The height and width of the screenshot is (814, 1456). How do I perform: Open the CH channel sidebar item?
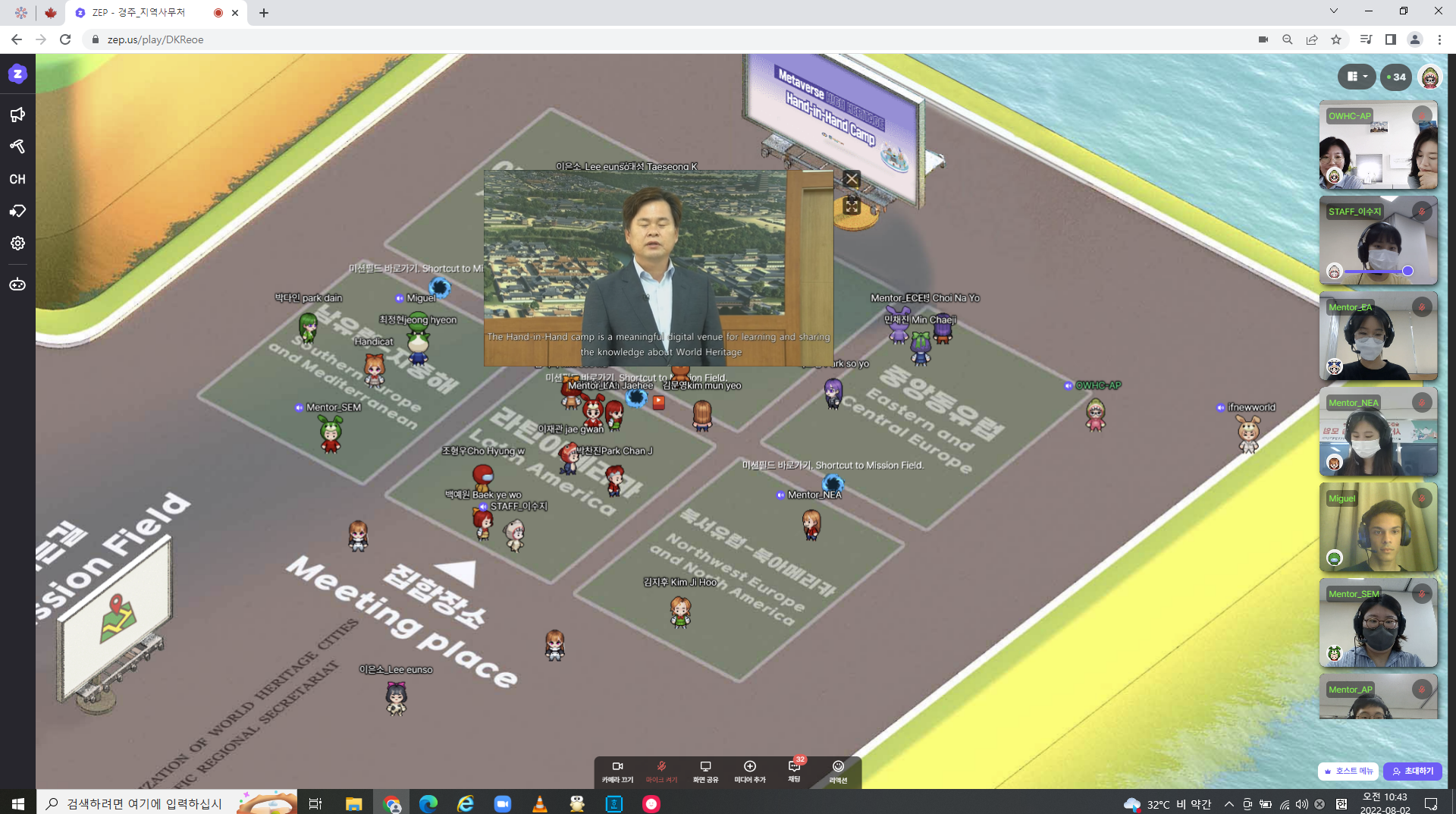click(x=17, y=179)
